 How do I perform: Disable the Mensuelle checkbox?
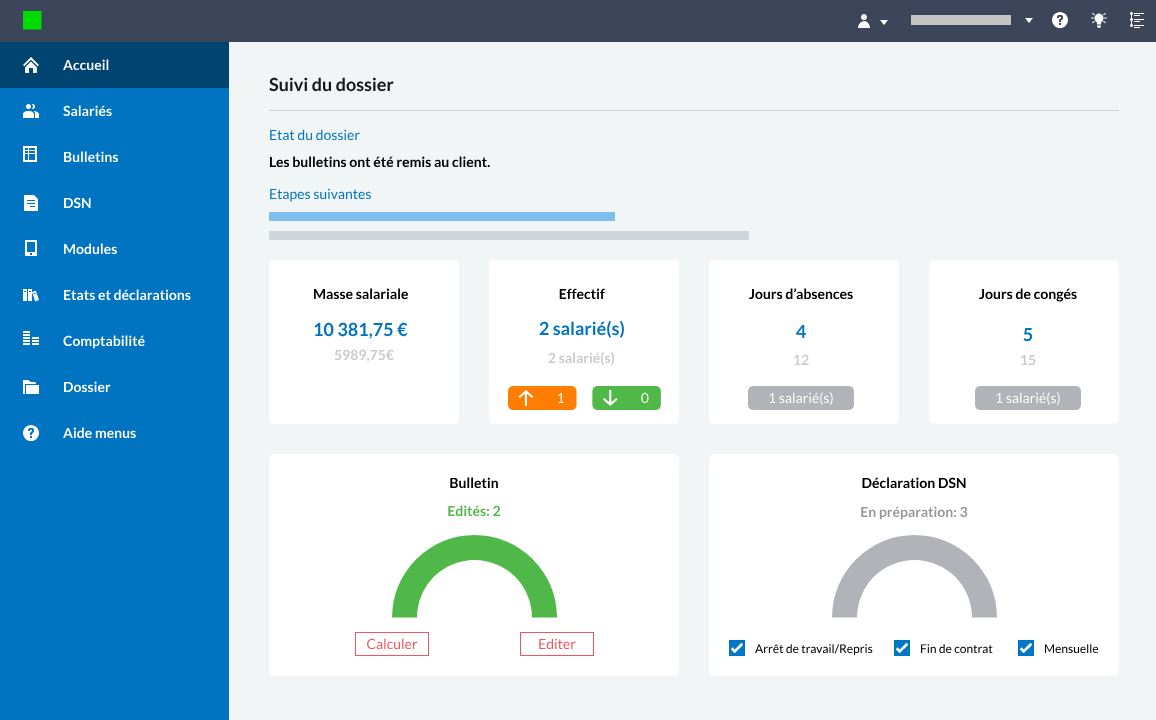(1025, 648)
